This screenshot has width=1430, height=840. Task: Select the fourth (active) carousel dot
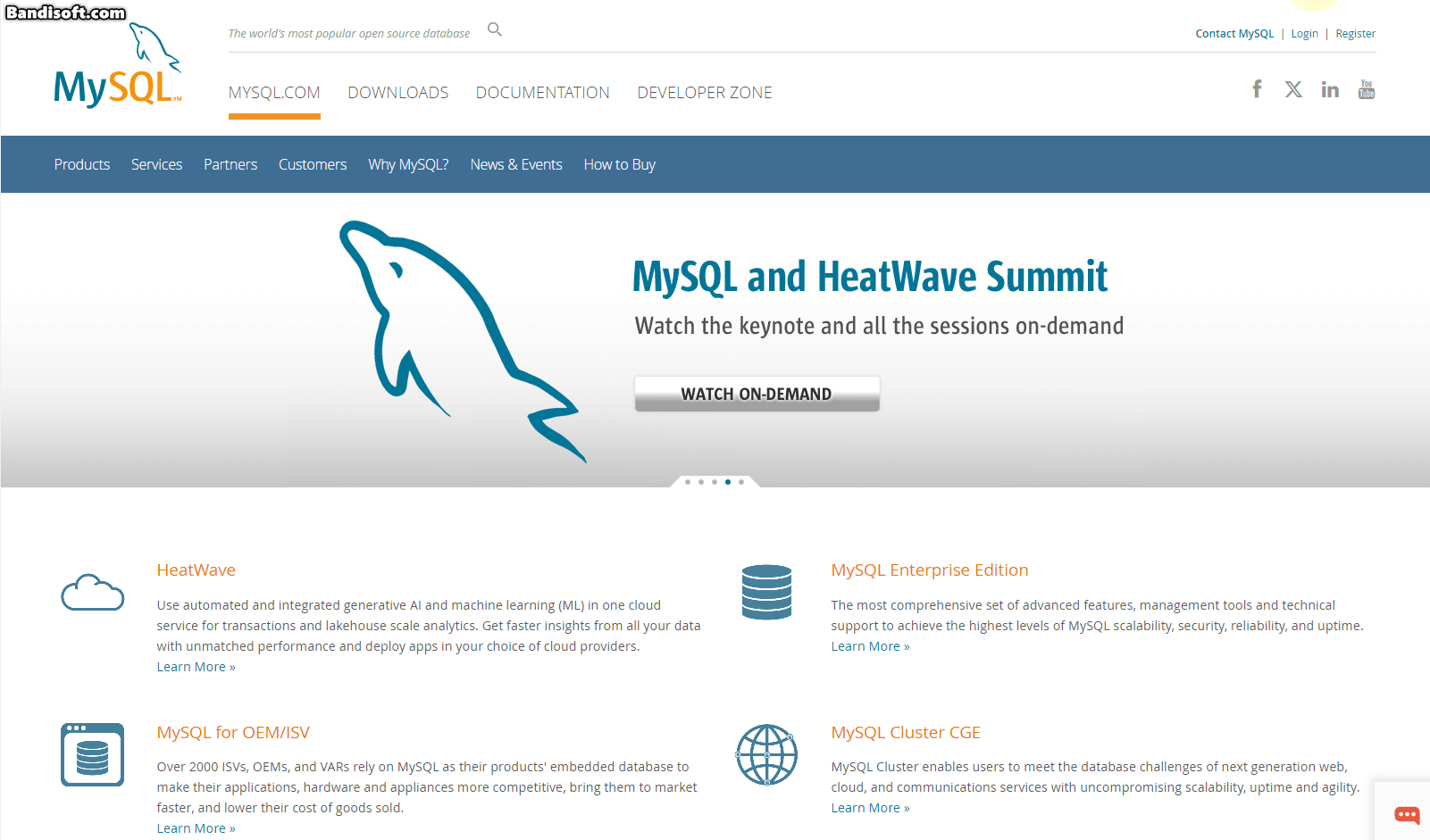(x=728, y=482)
